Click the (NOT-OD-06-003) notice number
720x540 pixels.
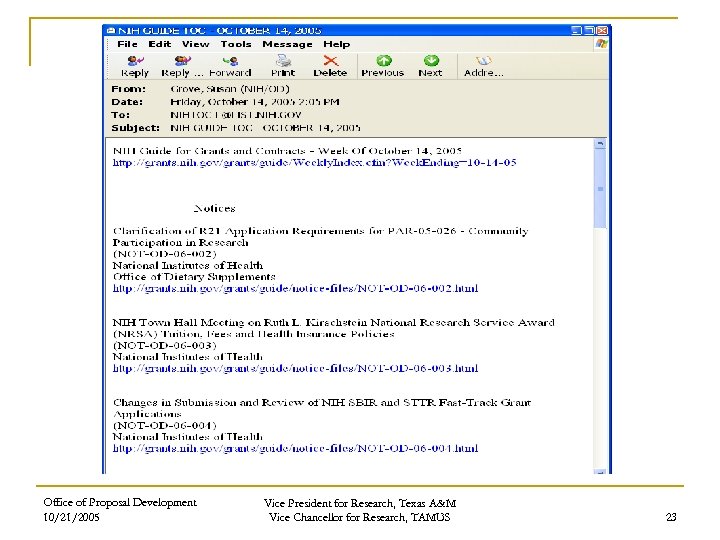coord(164,345)
